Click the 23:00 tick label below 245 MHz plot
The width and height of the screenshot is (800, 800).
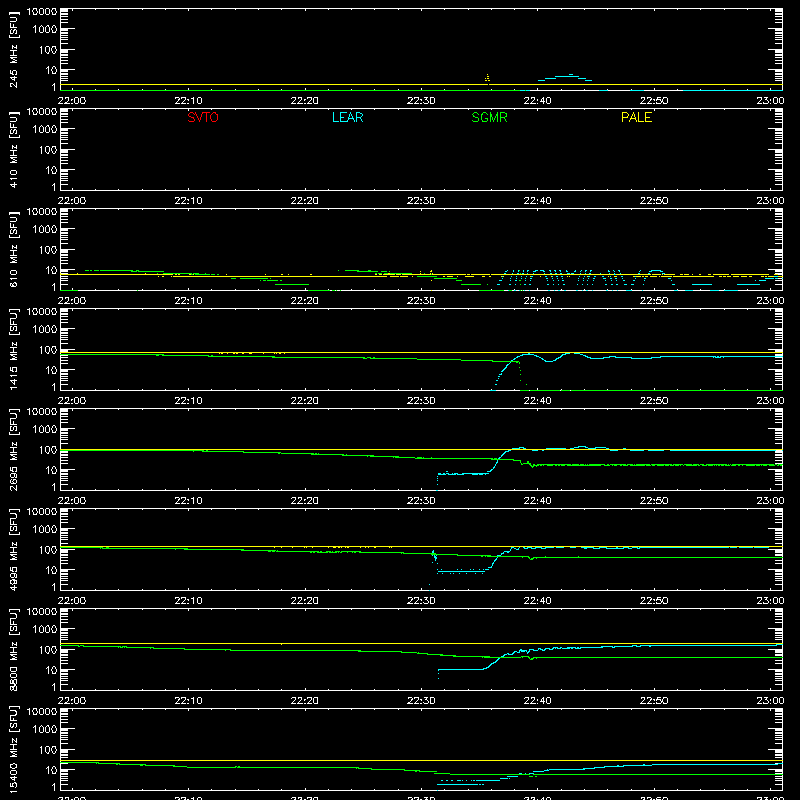[770, 101]
